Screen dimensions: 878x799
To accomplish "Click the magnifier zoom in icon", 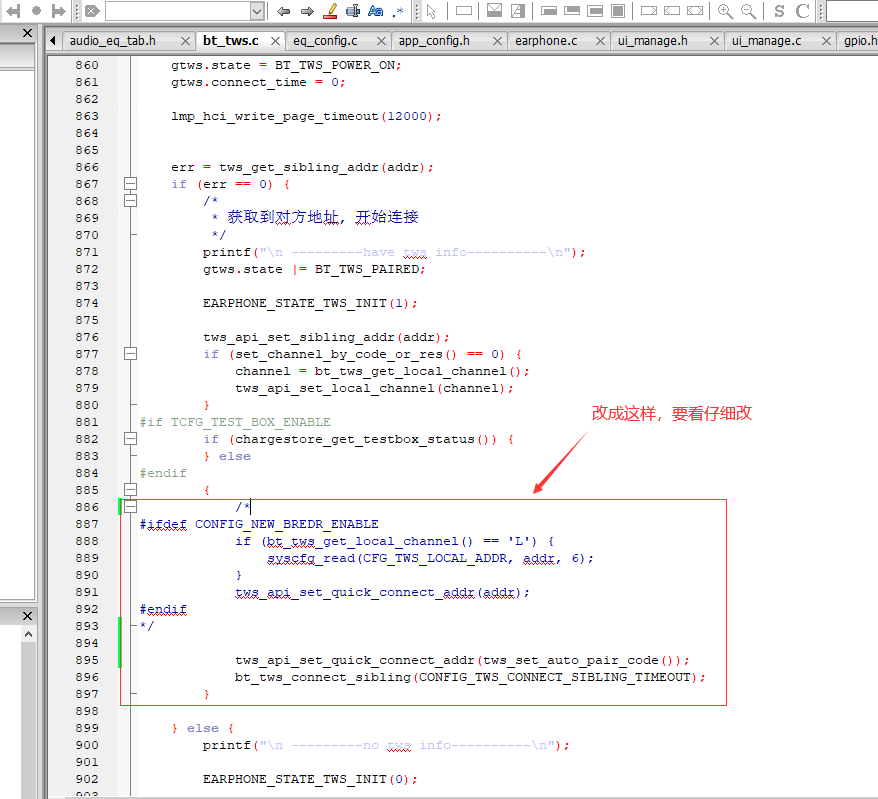I will (725, 11).
